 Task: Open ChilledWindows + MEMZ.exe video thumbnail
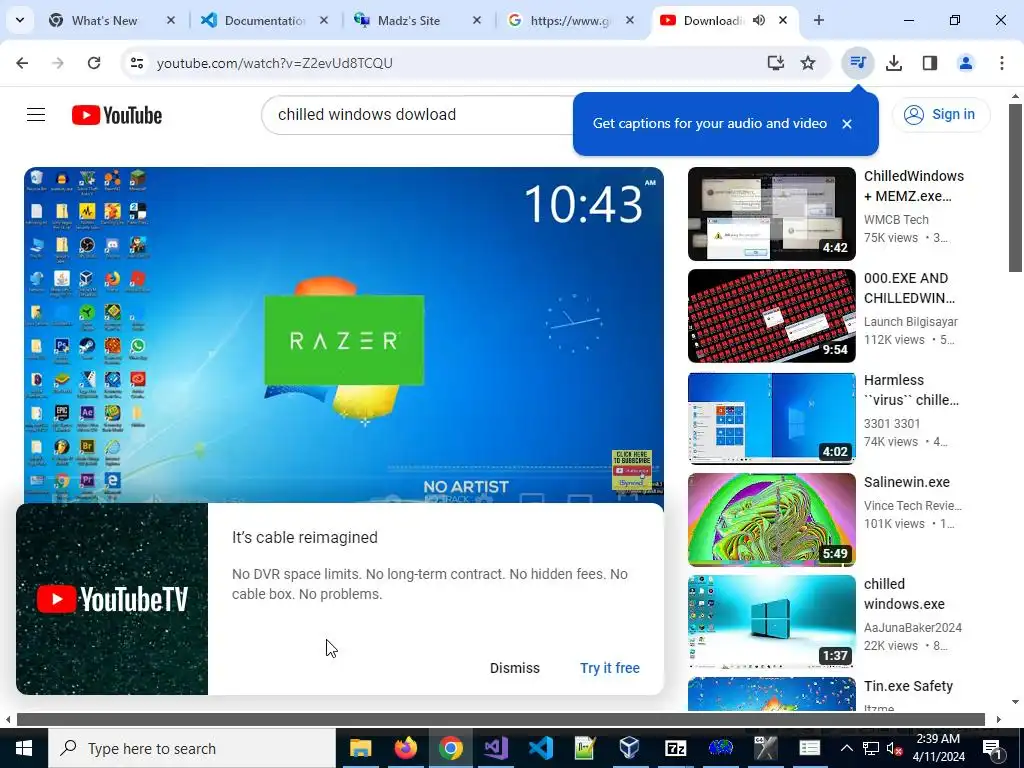tap(772, 214)
